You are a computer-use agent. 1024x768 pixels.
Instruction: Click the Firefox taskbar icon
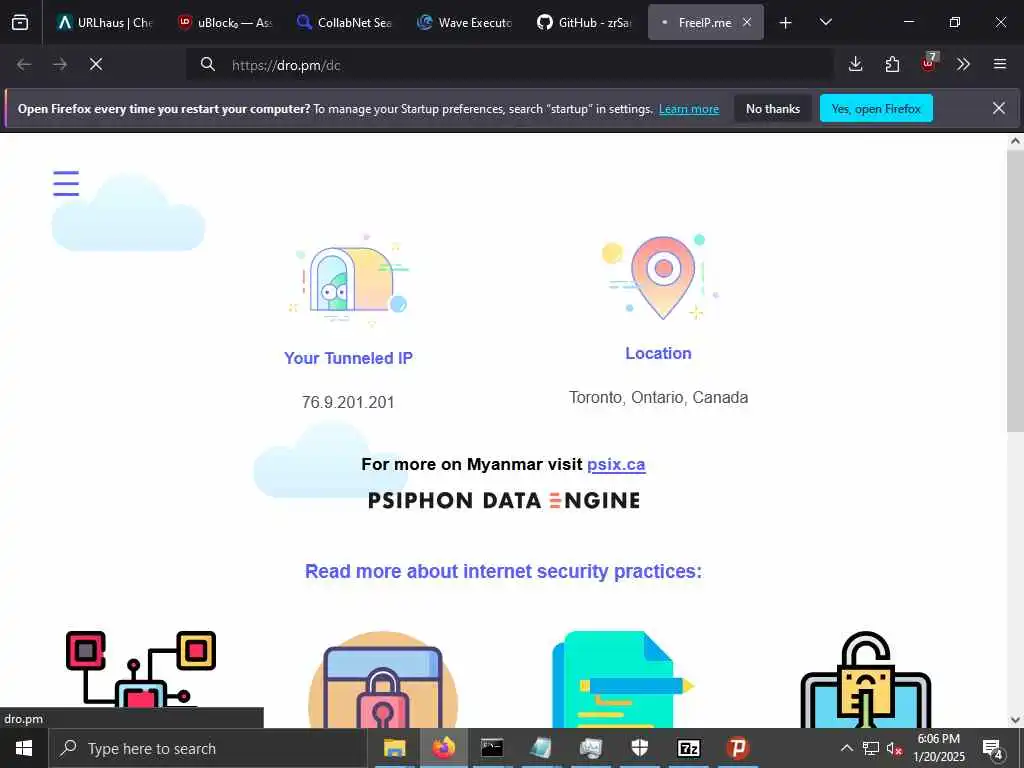coord(443,748)
